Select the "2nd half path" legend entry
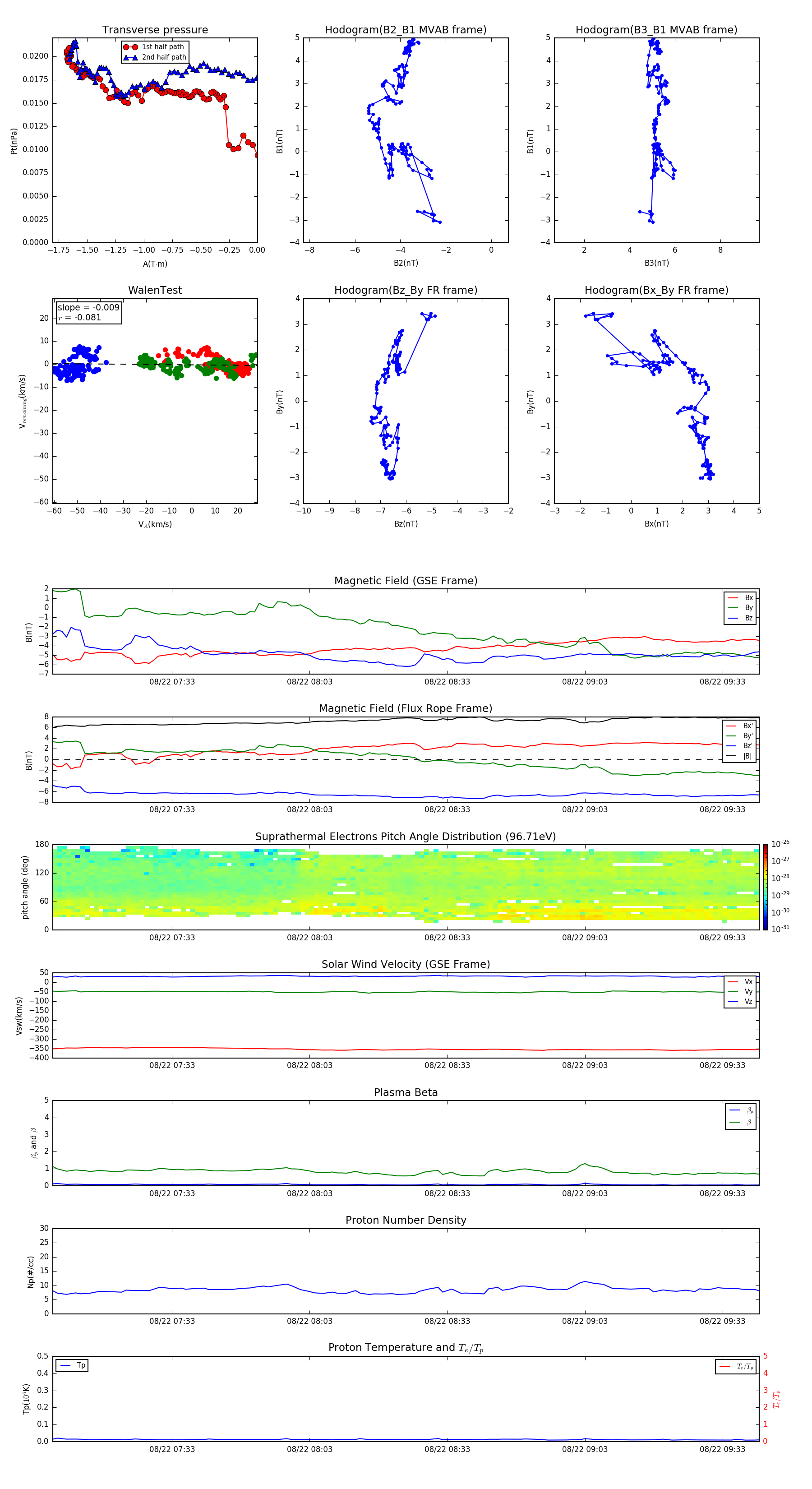812x1489 pixels. [154, 57]
